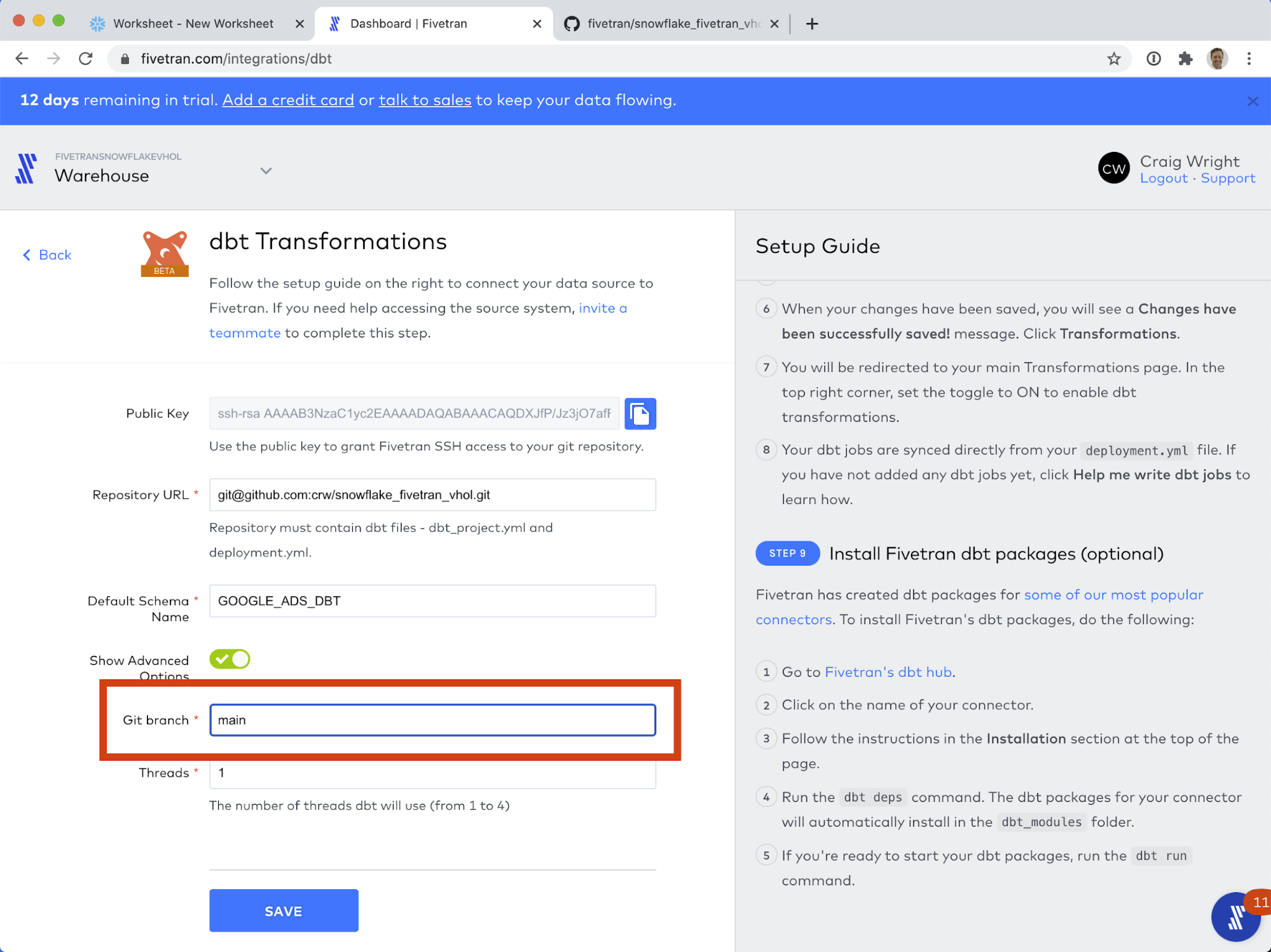
Task: Open the Fivetran's dbt hub link
Action: [x=888, y=672]
